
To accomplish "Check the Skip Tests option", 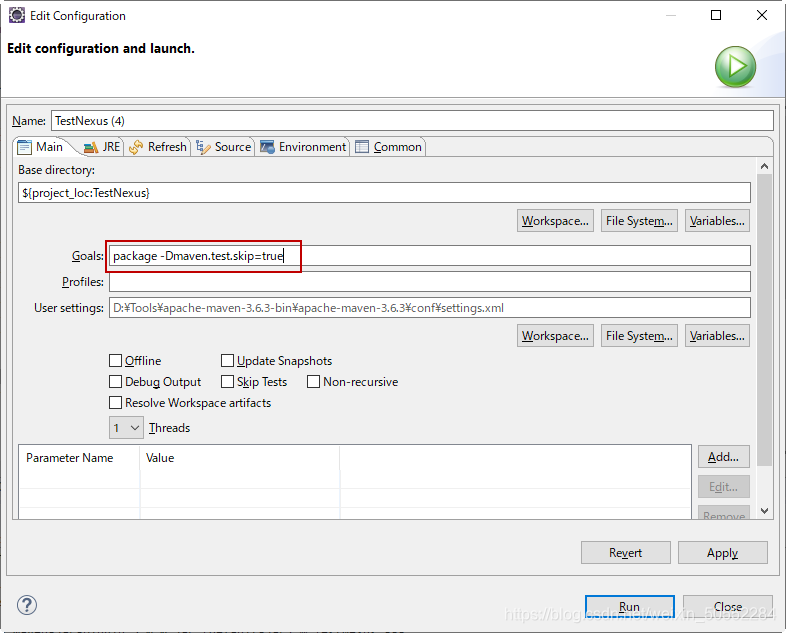I will [x=227, y=381].
